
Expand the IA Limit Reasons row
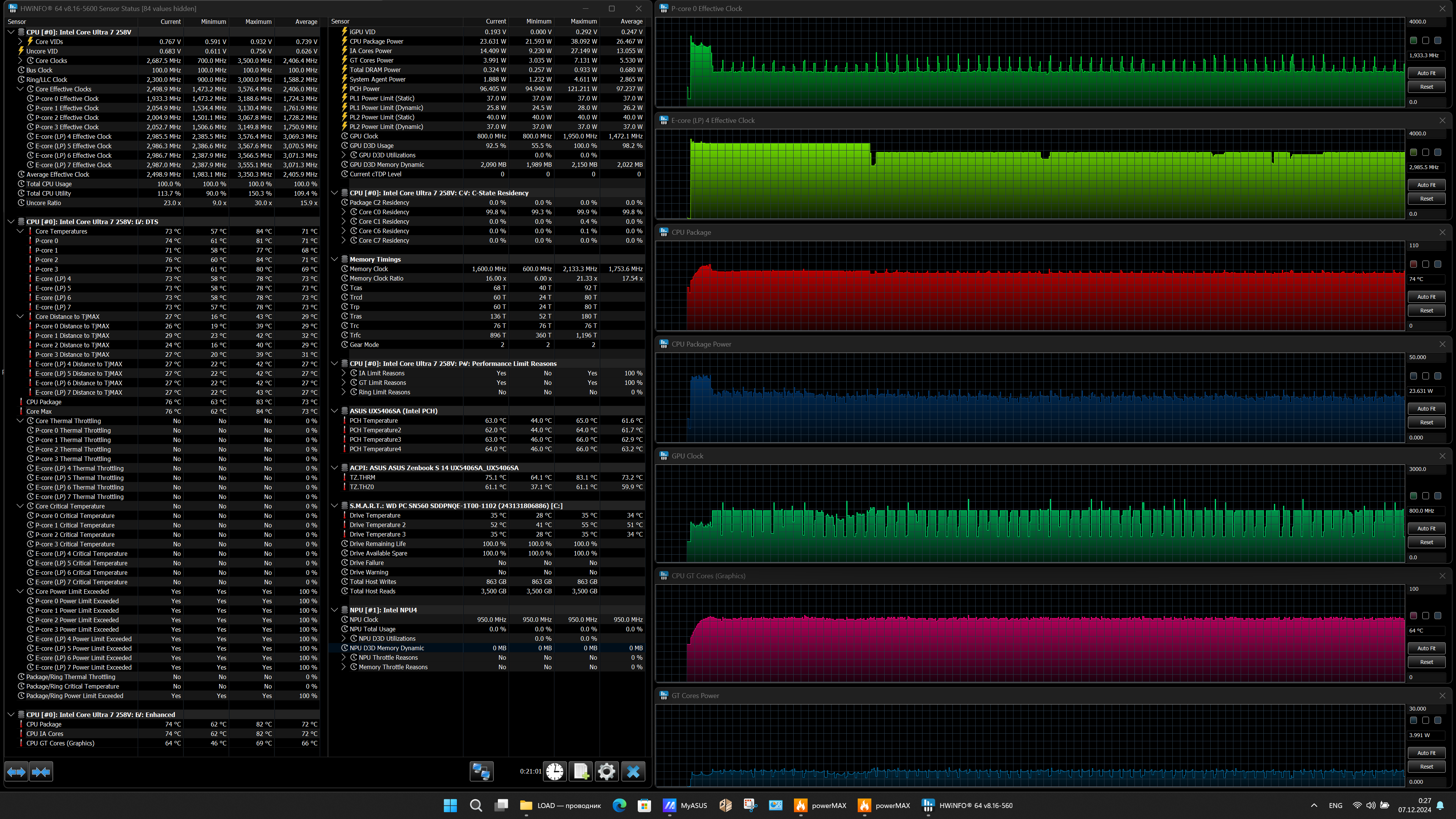coord(344,373)
